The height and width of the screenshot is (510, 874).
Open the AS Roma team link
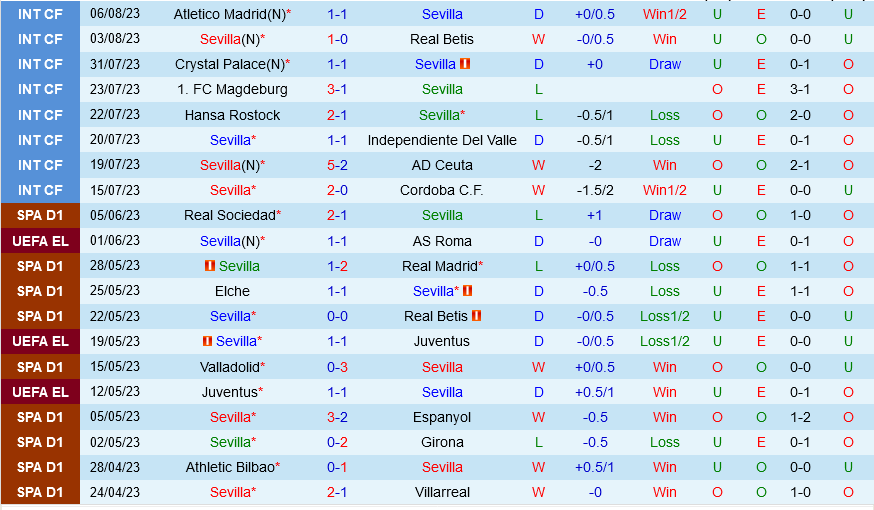[x=442, y=241]
